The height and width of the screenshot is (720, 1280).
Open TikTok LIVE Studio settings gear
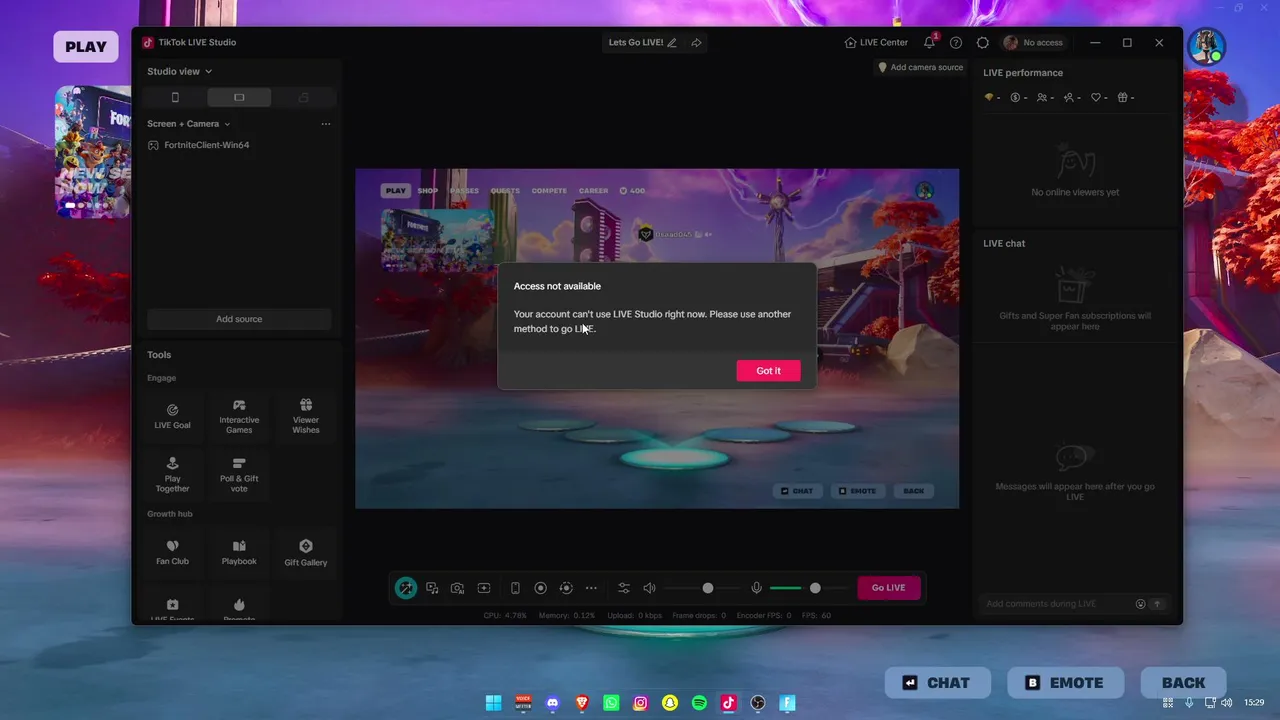[983, 43]
